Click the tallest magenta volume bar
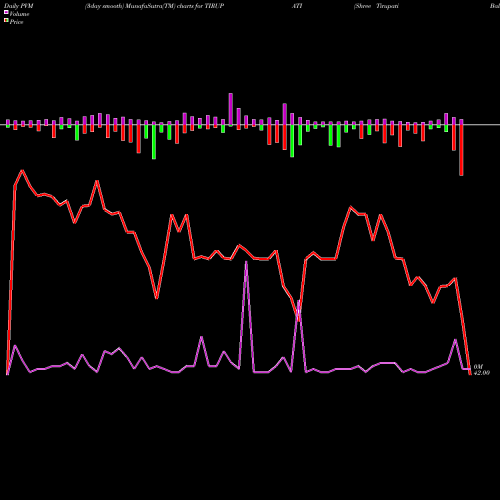The width and height of the screenshot is (500, 500). [231, 109]
